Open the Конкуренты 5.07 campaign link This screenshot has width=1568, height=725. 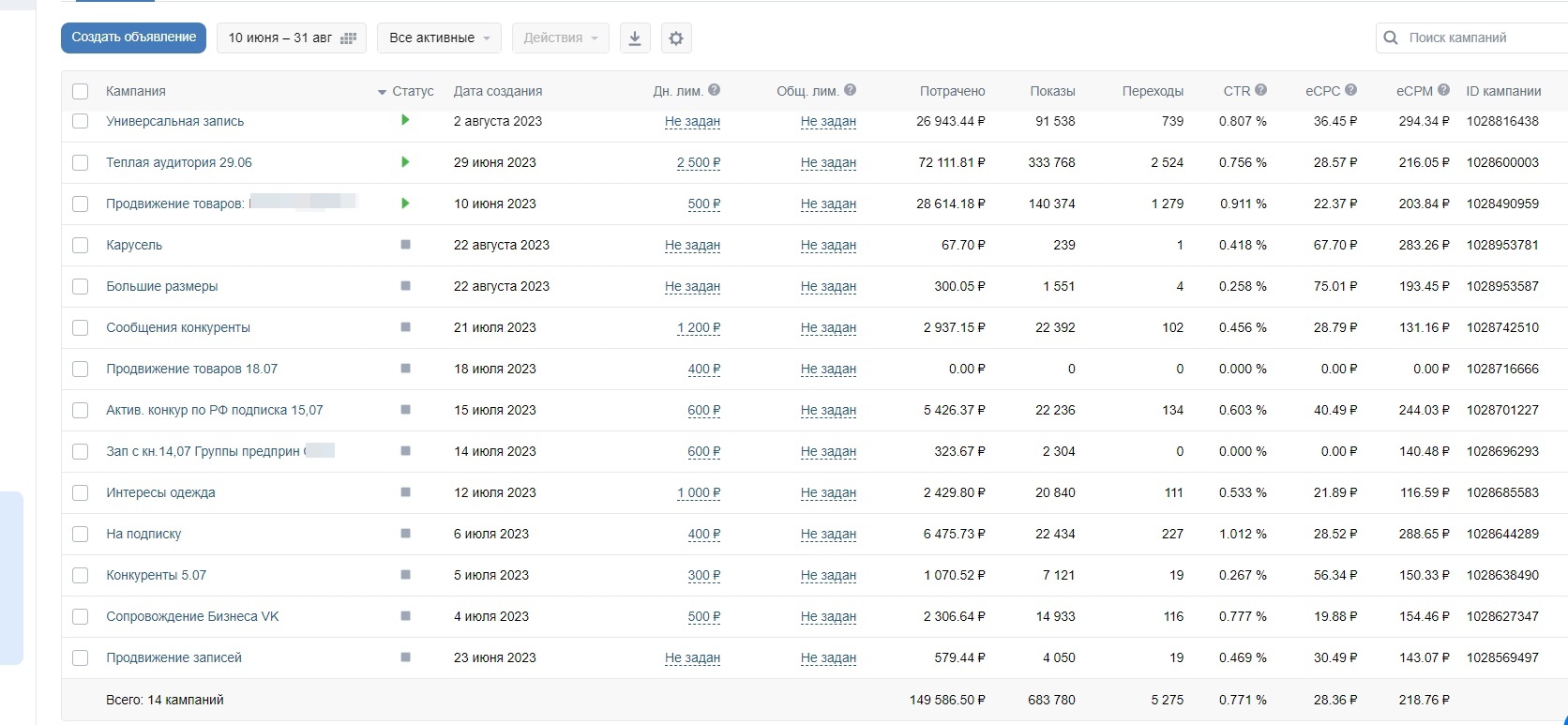click(x=157, y=575)
